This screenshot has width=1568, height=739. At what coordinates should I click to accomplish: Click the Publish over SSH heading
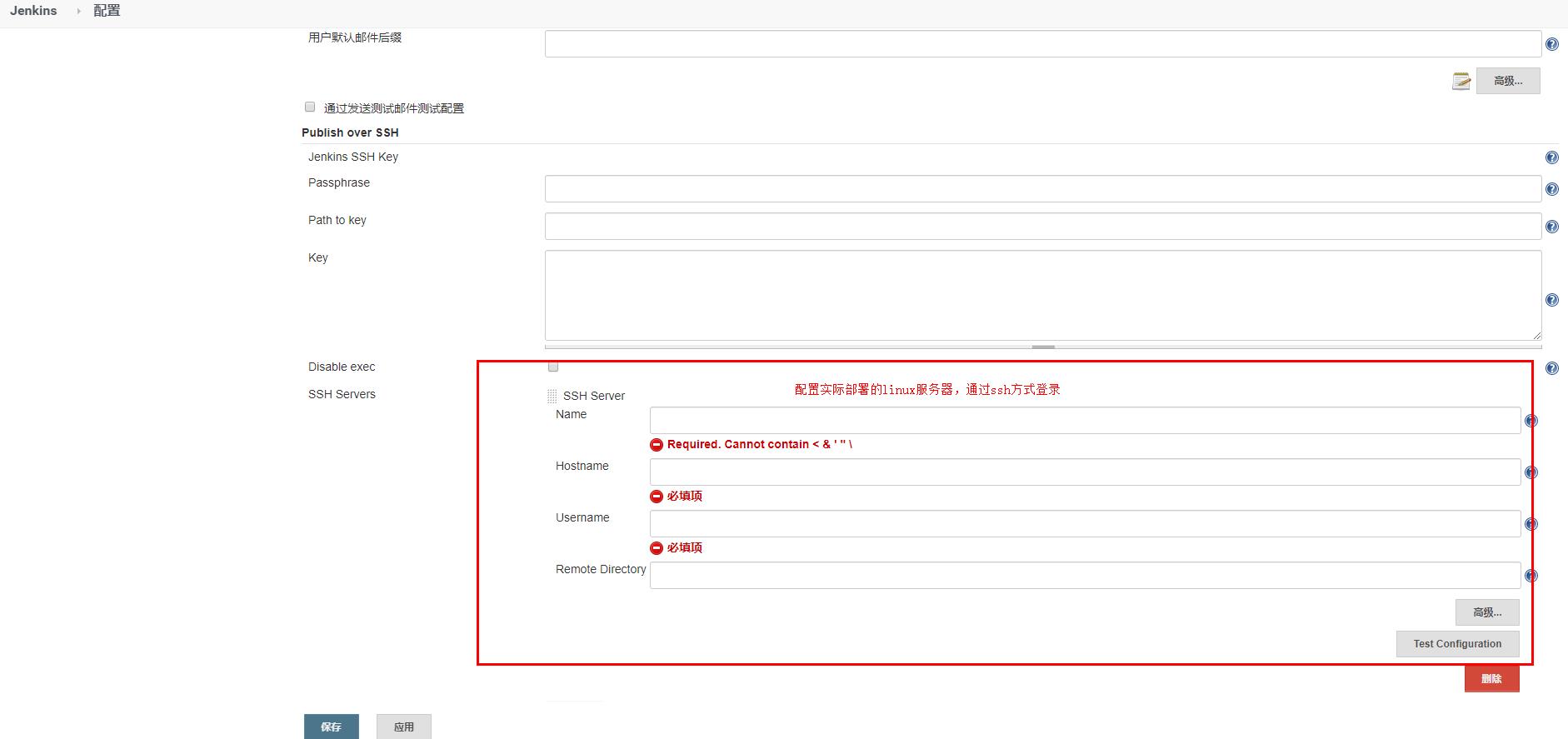tap(350, 132)
